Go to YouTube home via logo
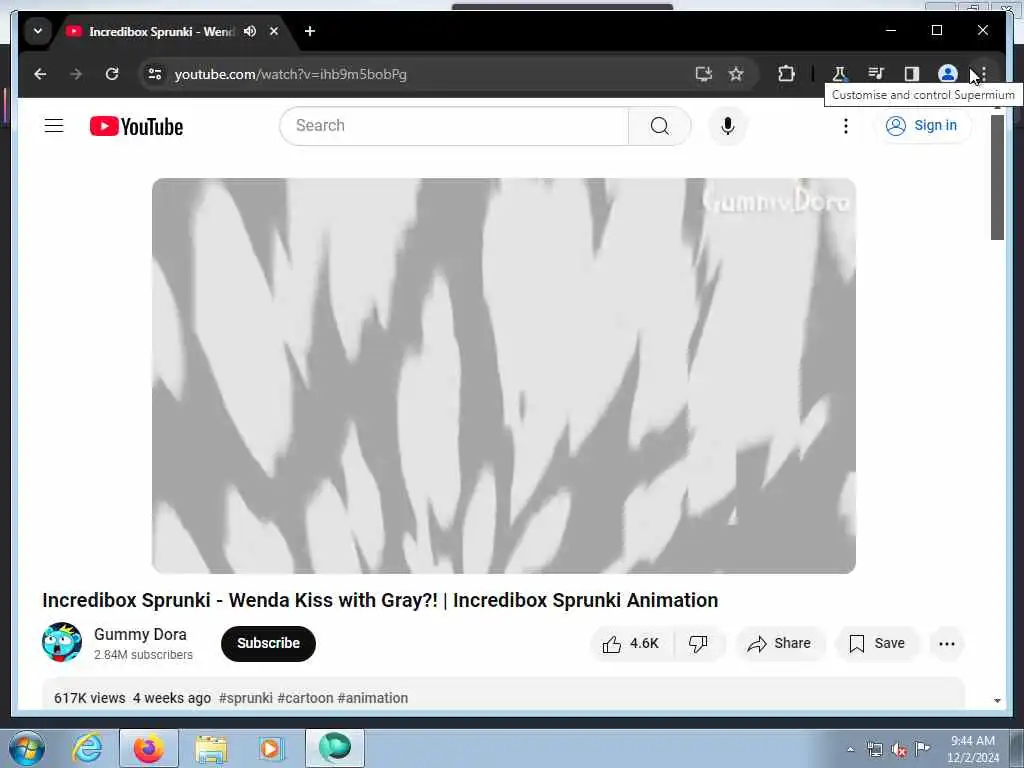Image resolution: width=1024 pixels, height=768 pixels. click(136, 126)
